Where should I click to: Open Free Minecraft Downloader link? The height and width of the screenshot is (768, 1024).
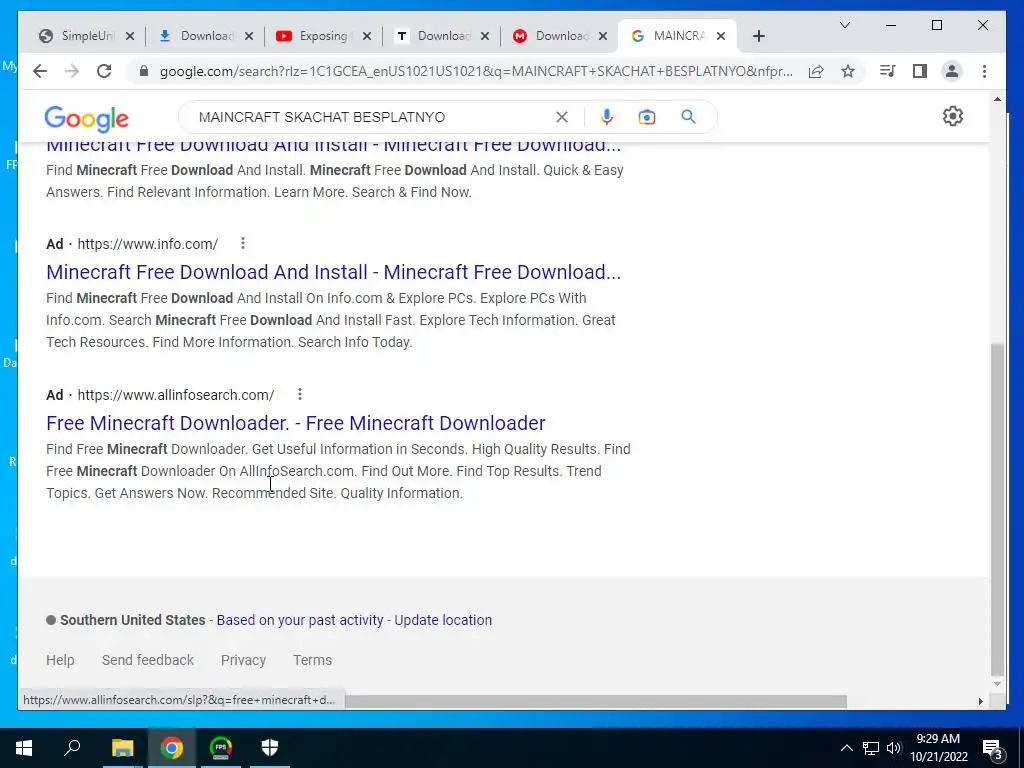(x=296, y=423)
